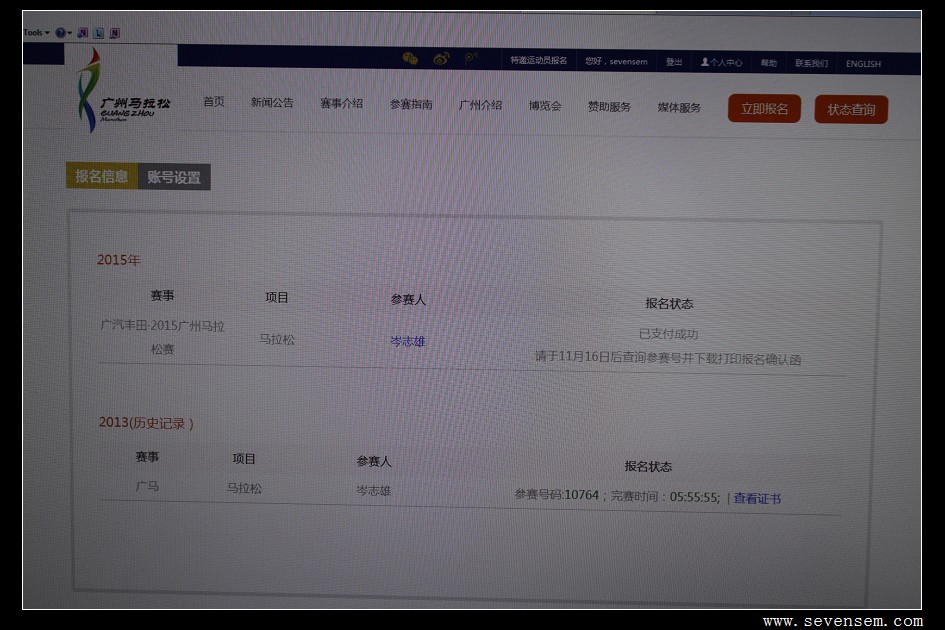This screenshot has width=945, height=630.
Task: Open 新闻公告 menu item
Action: tap(272, 102)
